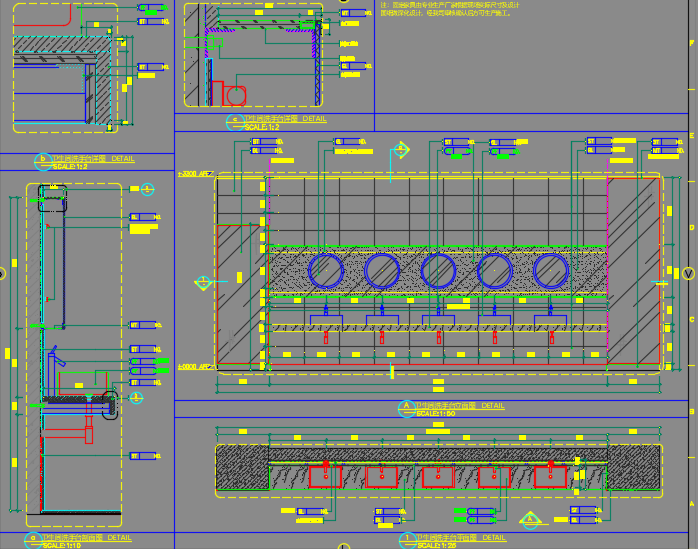
Task: Select the leftmost red basin in plan view
Action: pyautogui.click(x=325, y=477)
